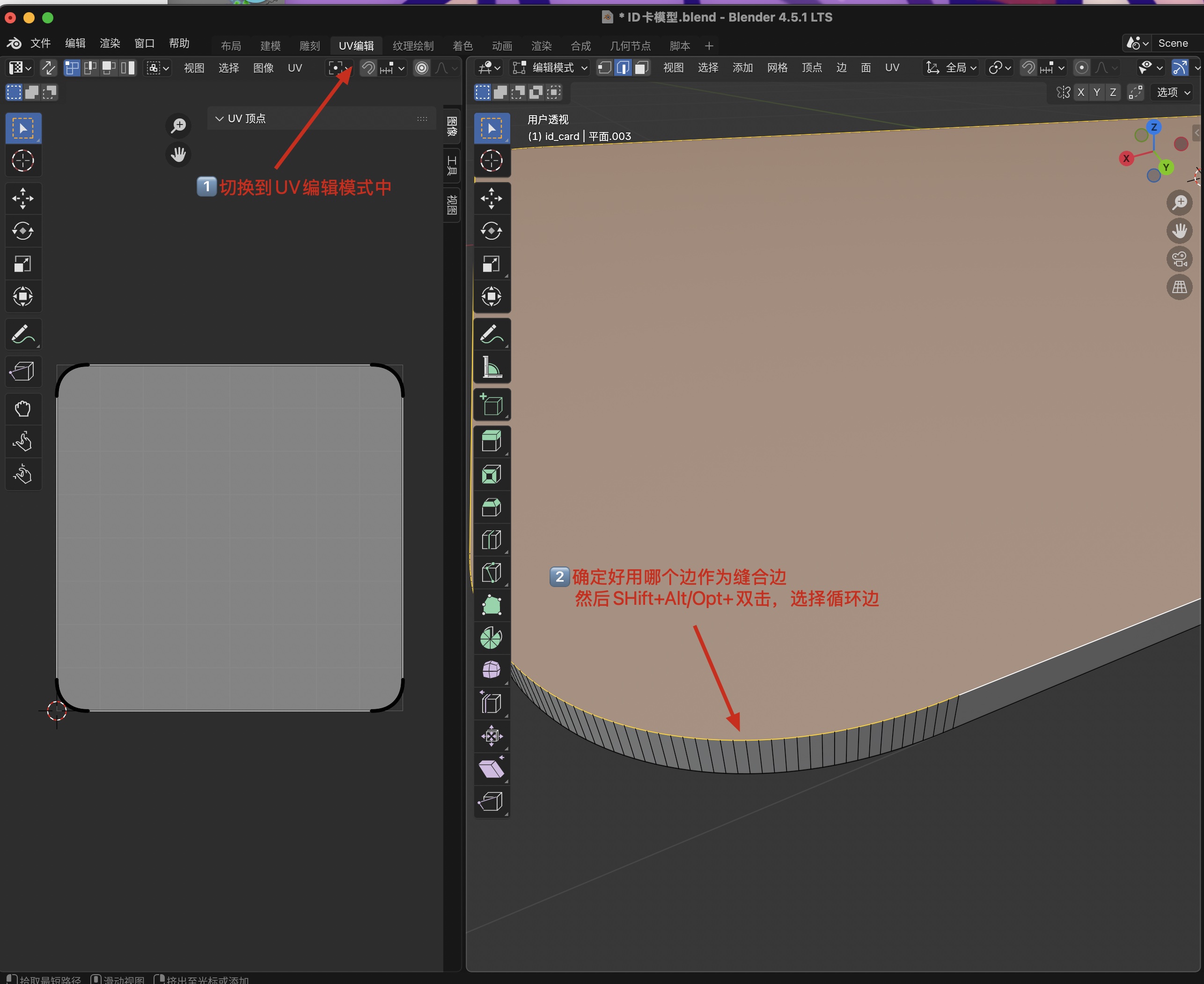Viewport: 1204px width, 984px height.
Task: Select the Knife tool in 3D viewport
Action: tap(491, 573)
